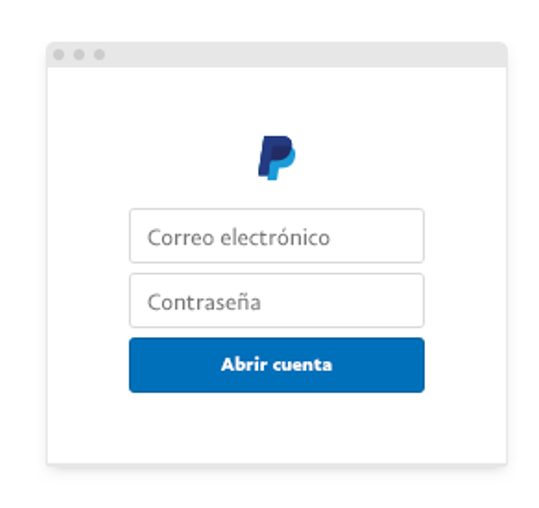Click the left edge of the blue Abrir cuenta button
Image resolution: width=539 pixels, height=508 pixels.
pos(138,365)
